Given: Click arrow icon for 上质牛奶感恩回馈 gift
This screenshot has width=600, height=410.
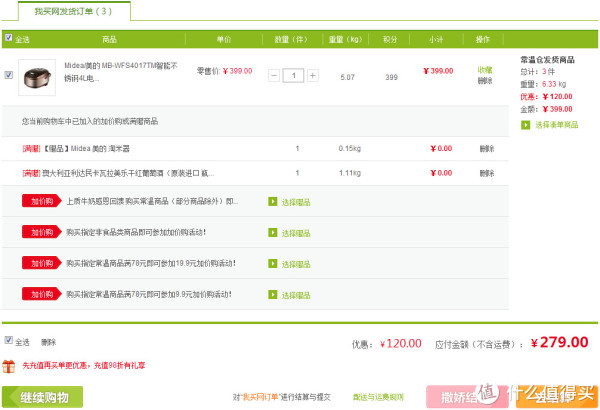Looking at the screenshot, I should coord(272,201).
